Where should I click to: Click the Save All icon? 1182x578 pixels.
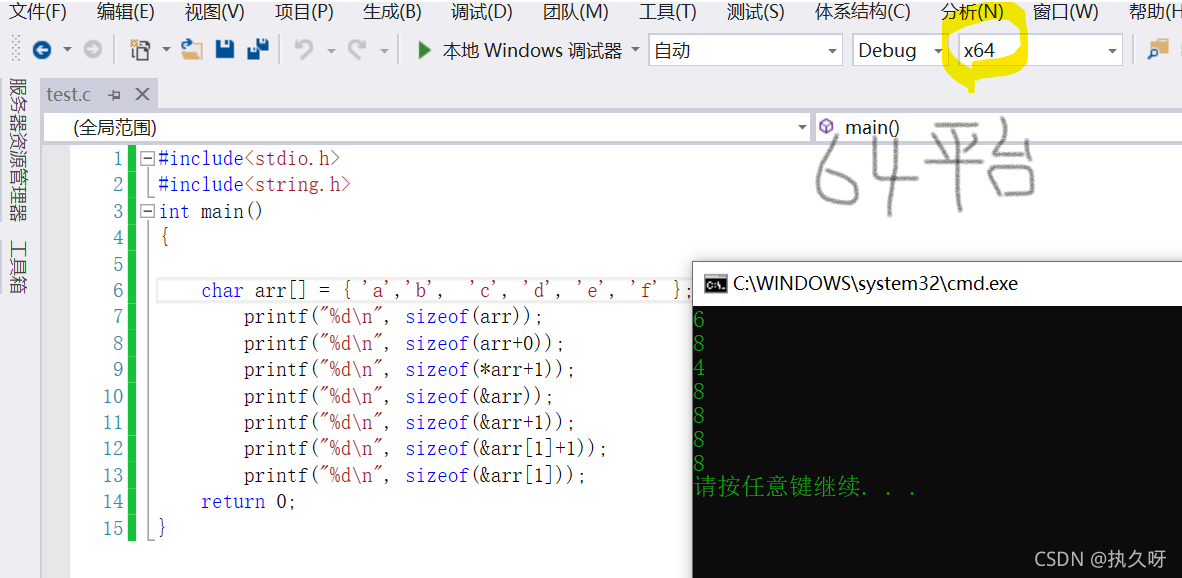pyautogui.click(x=258, y=50)
